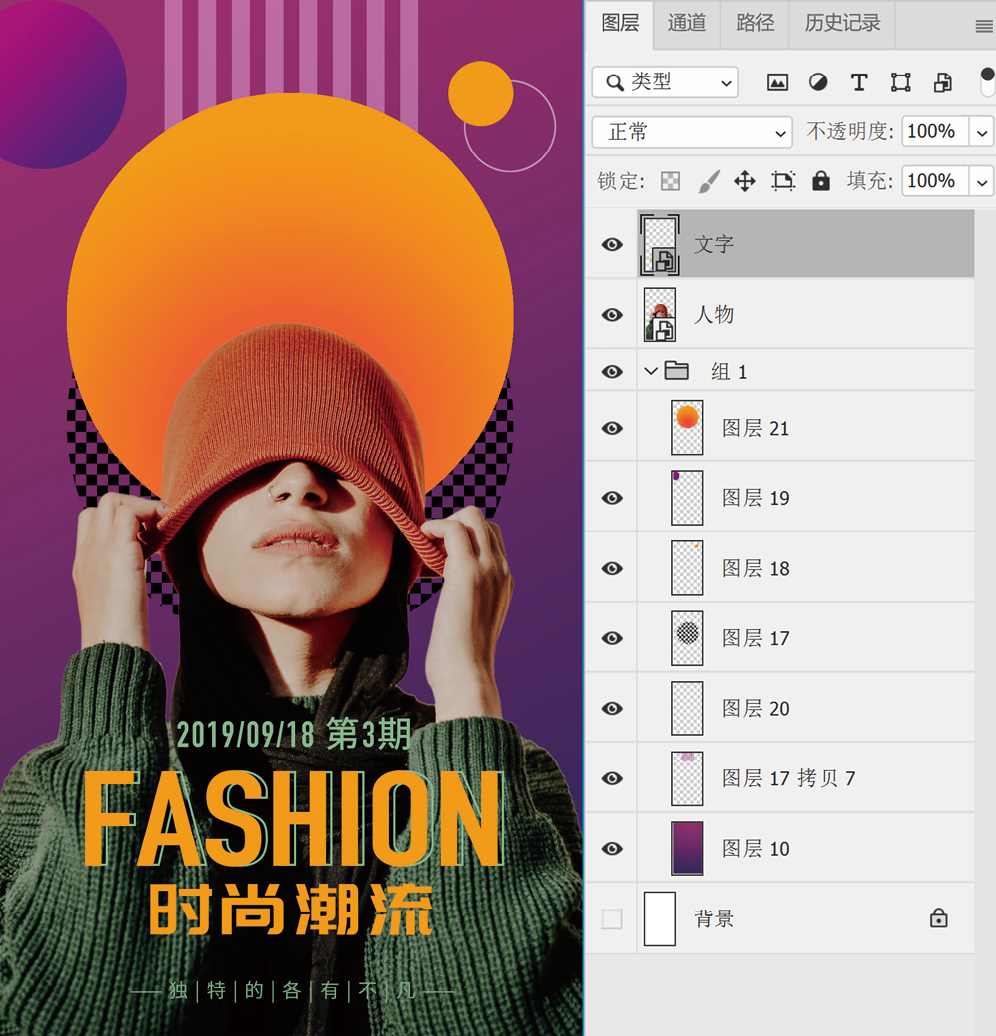Show the hidden 背景 layer
The image size is (996, 1036).
point(612,918)
